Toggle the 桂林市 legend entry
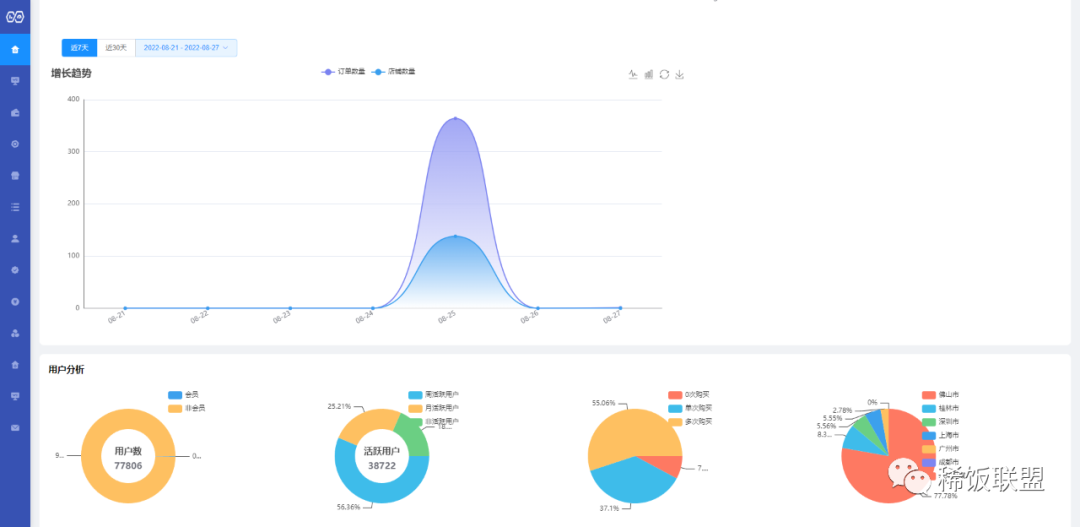 940,409
